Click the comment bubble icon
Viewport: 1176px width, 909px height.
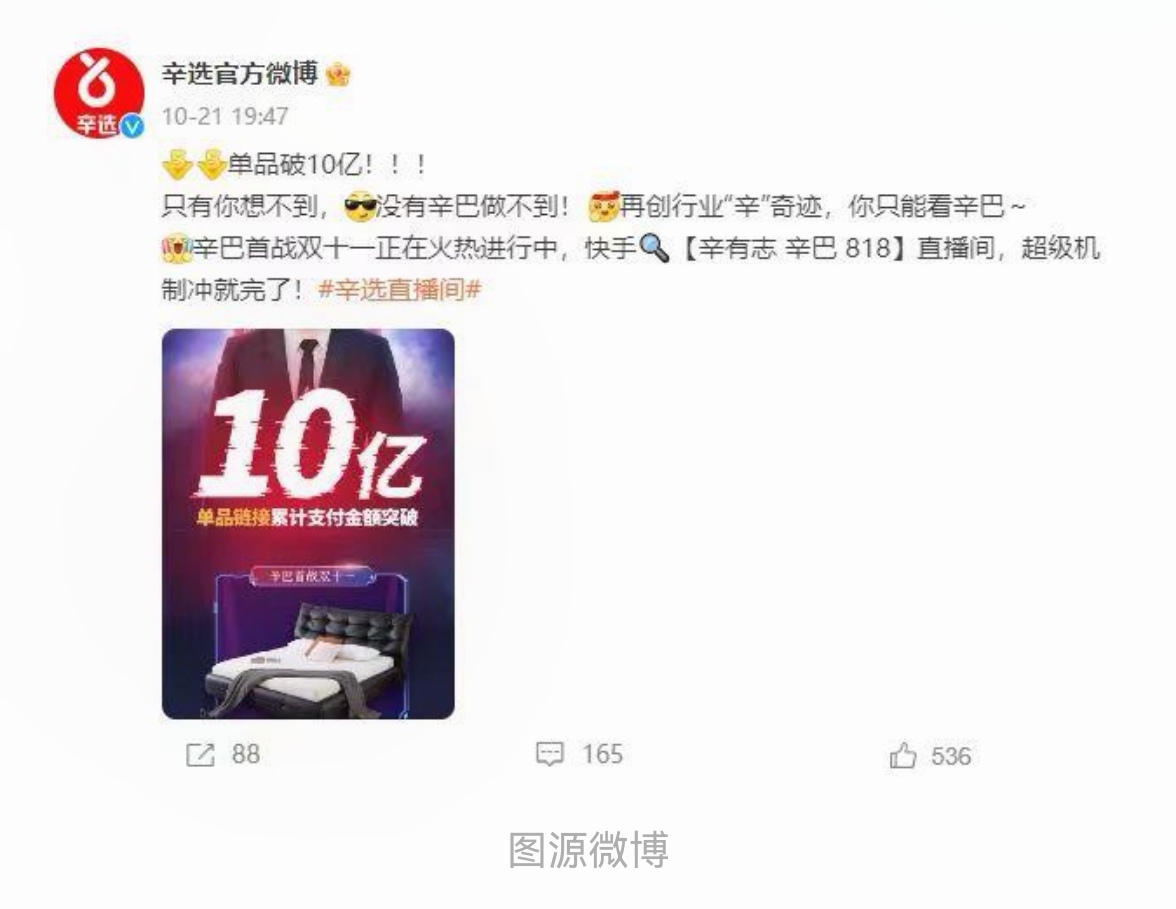point(550,754)
